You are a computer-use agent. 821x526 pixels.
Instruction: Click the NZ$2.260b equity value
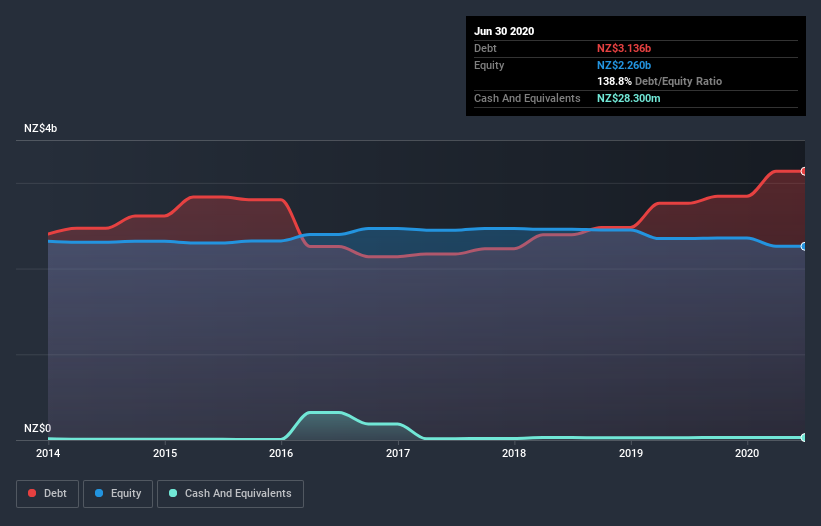[624, 65]
